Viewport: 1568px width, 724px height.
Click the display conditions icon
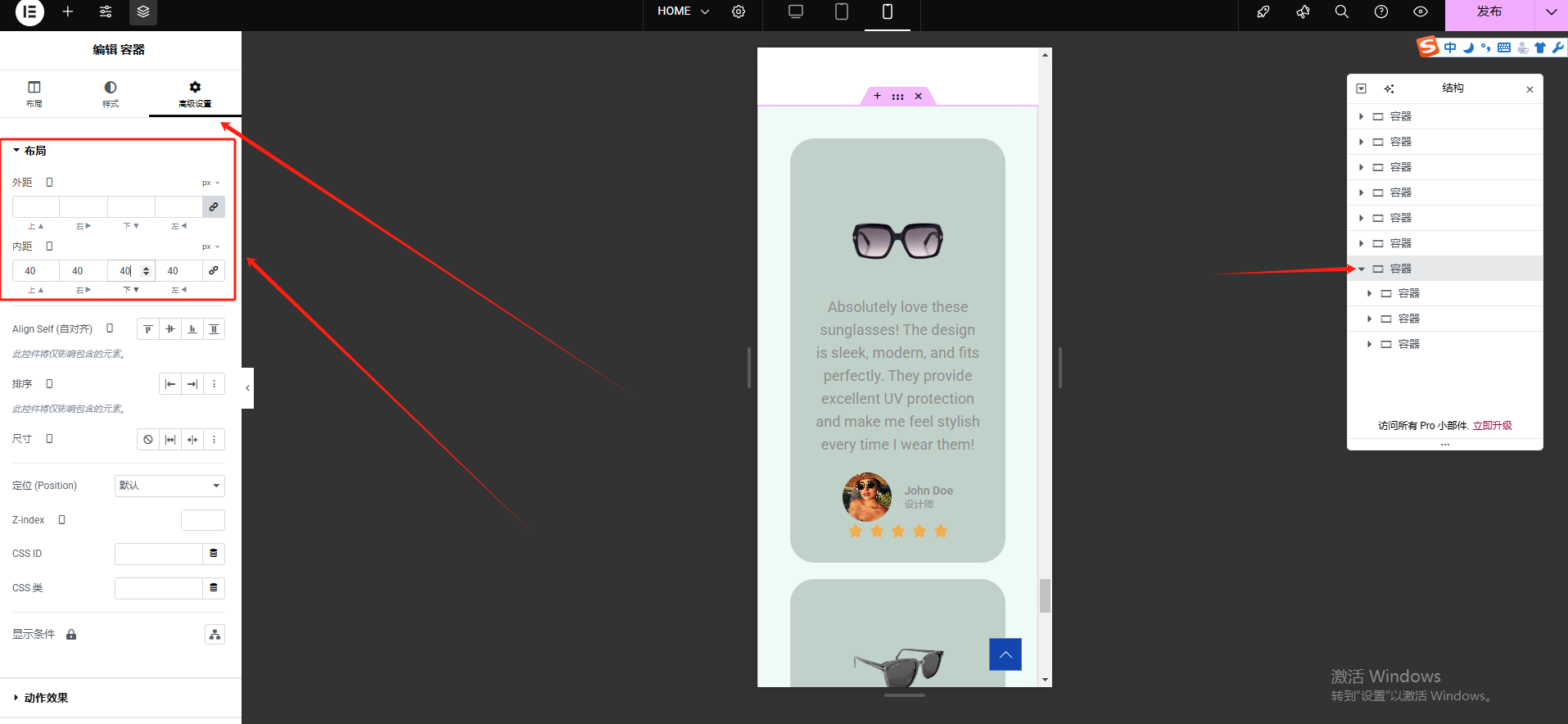click(215, 635)
